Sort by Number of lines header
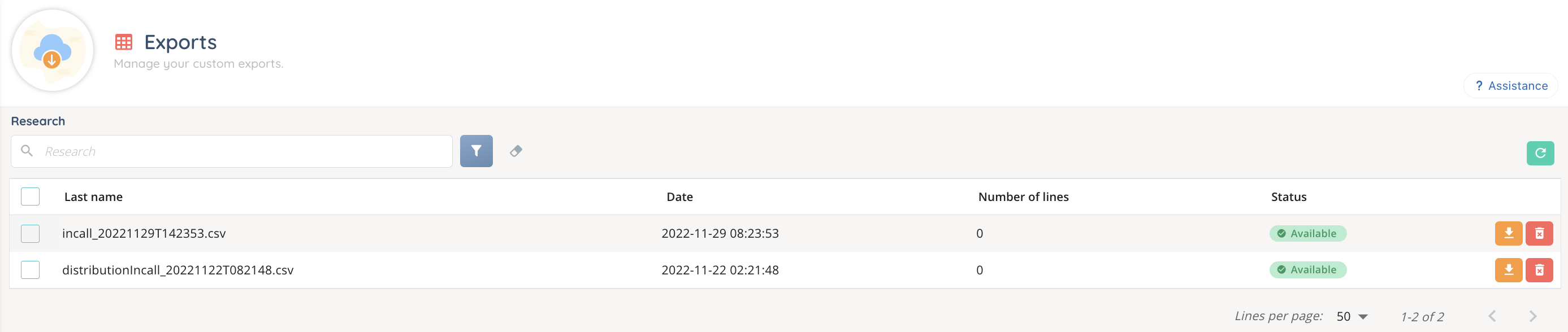1568x332 pixels. [x=1023, y=197]
